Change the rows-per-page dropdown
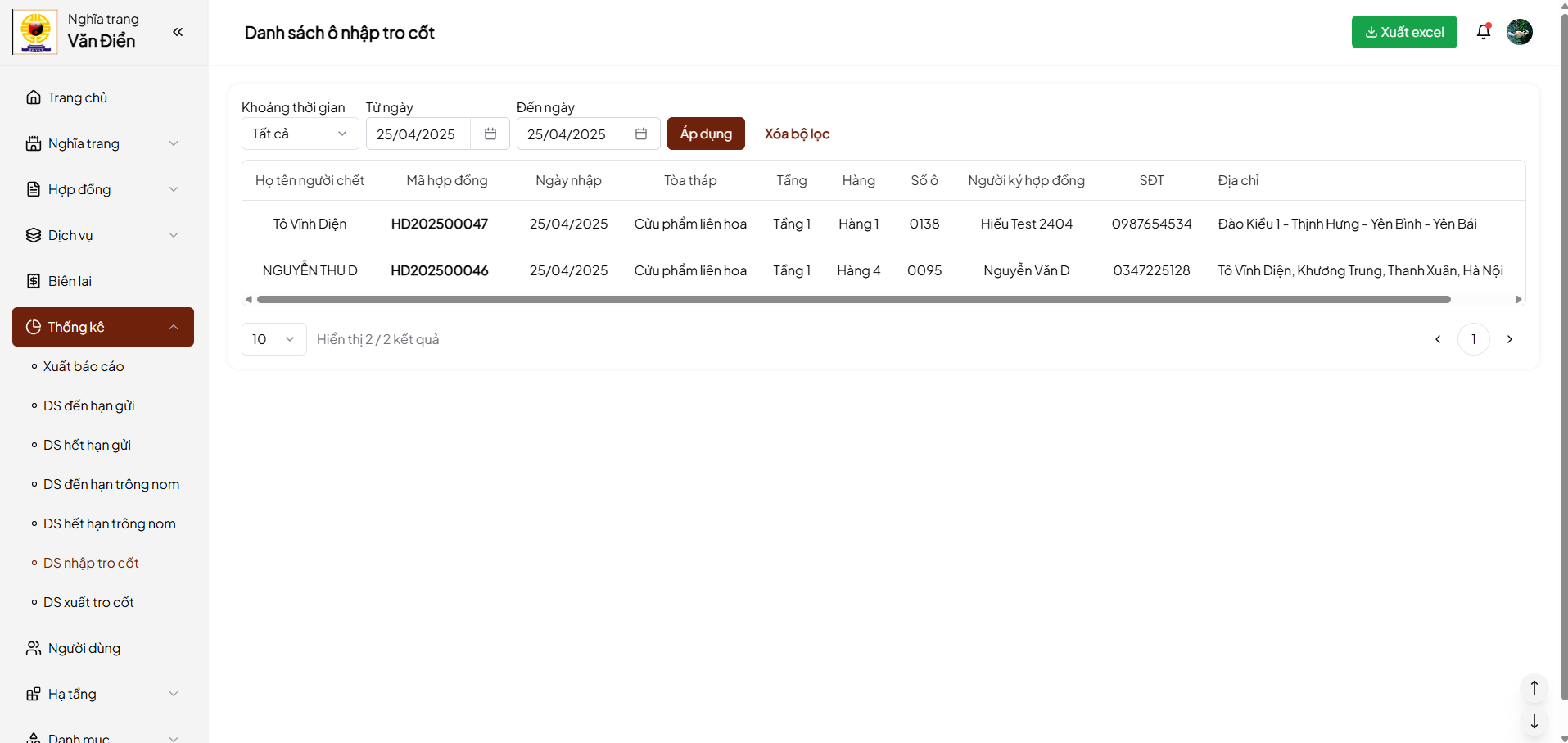 [x=273, y=339]
